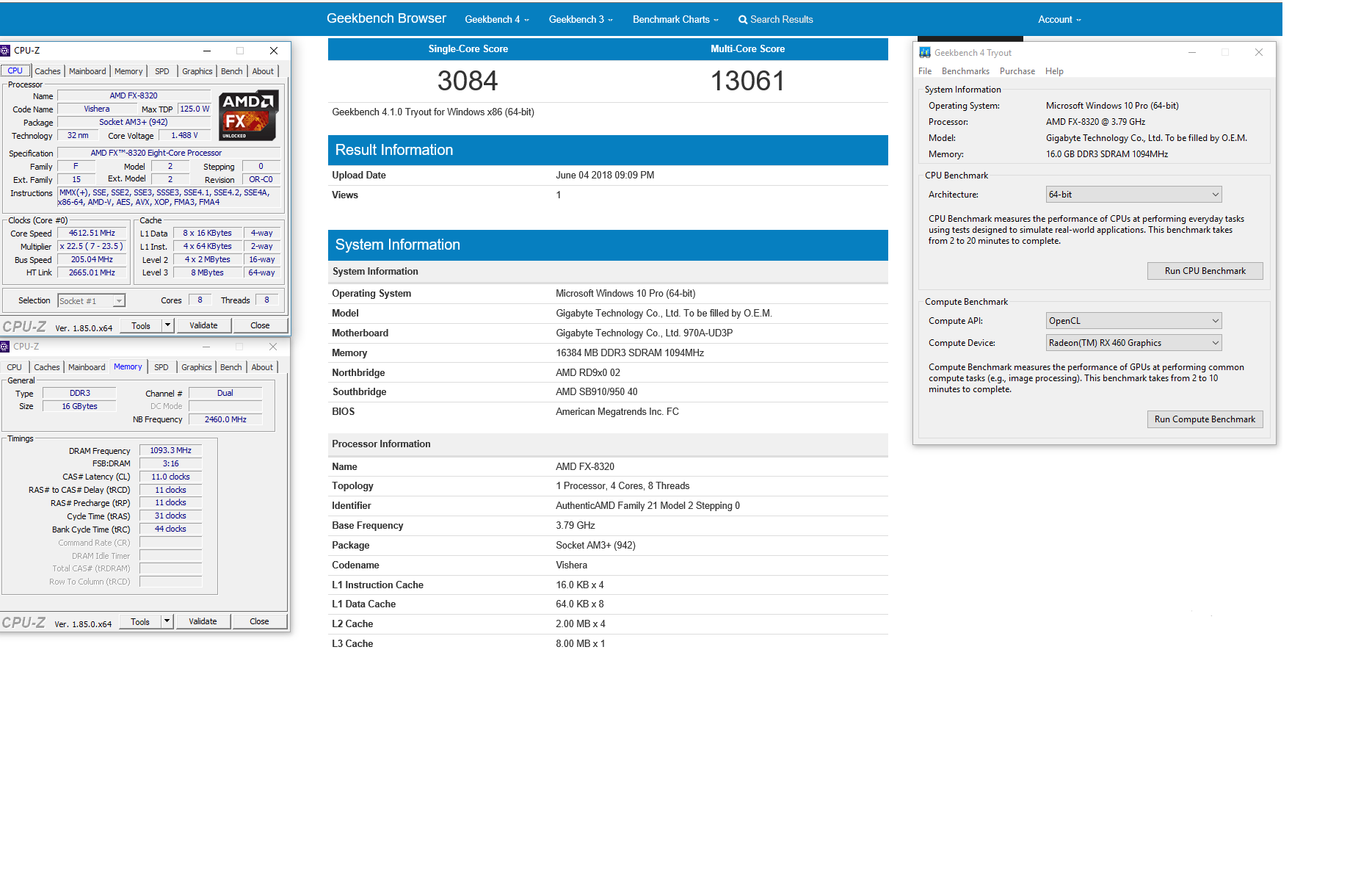This screenshot has height=882, width=1372.
Task: Open Bench tab in top CPU-Z window
Action: pyautogui.click(x=232, y=71)
